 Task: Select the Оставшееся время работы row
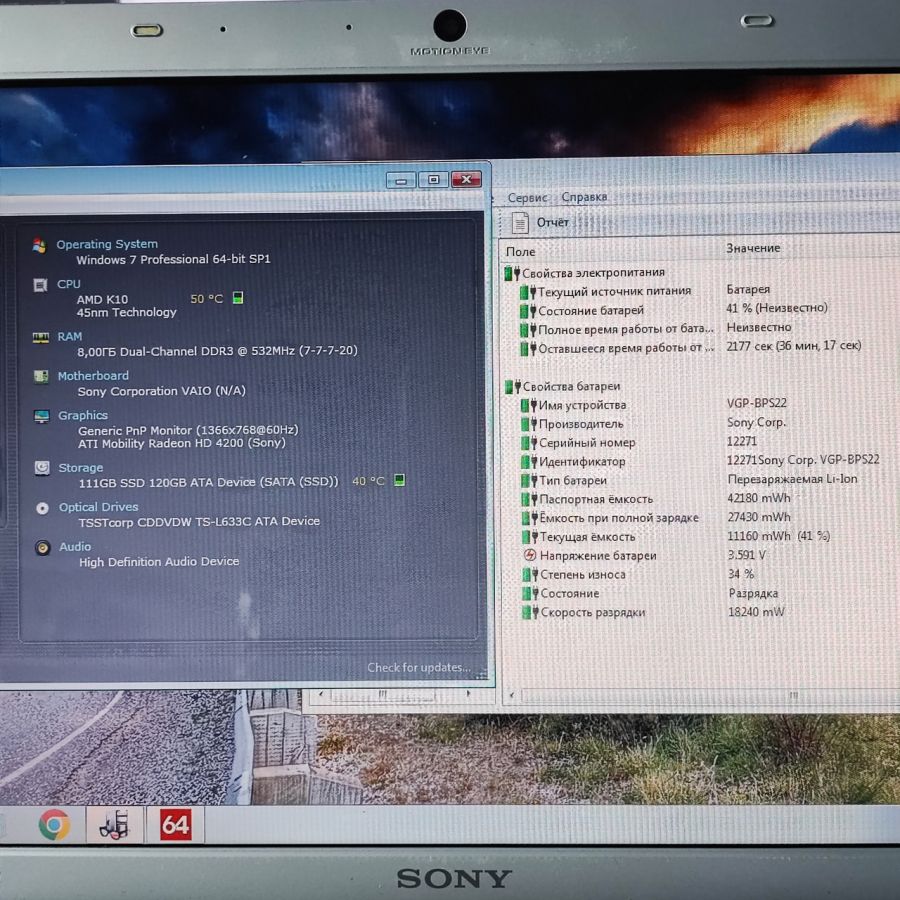pyautogui.click(x=700, y=347)
